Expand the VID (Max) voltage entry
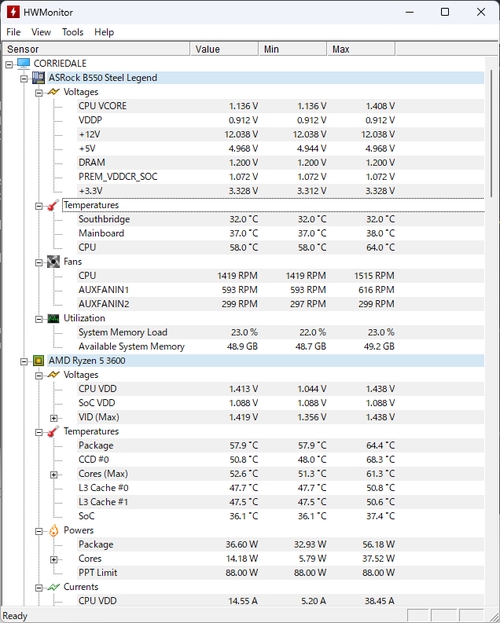This screenshot has width=500, height=623. (54, 418)
